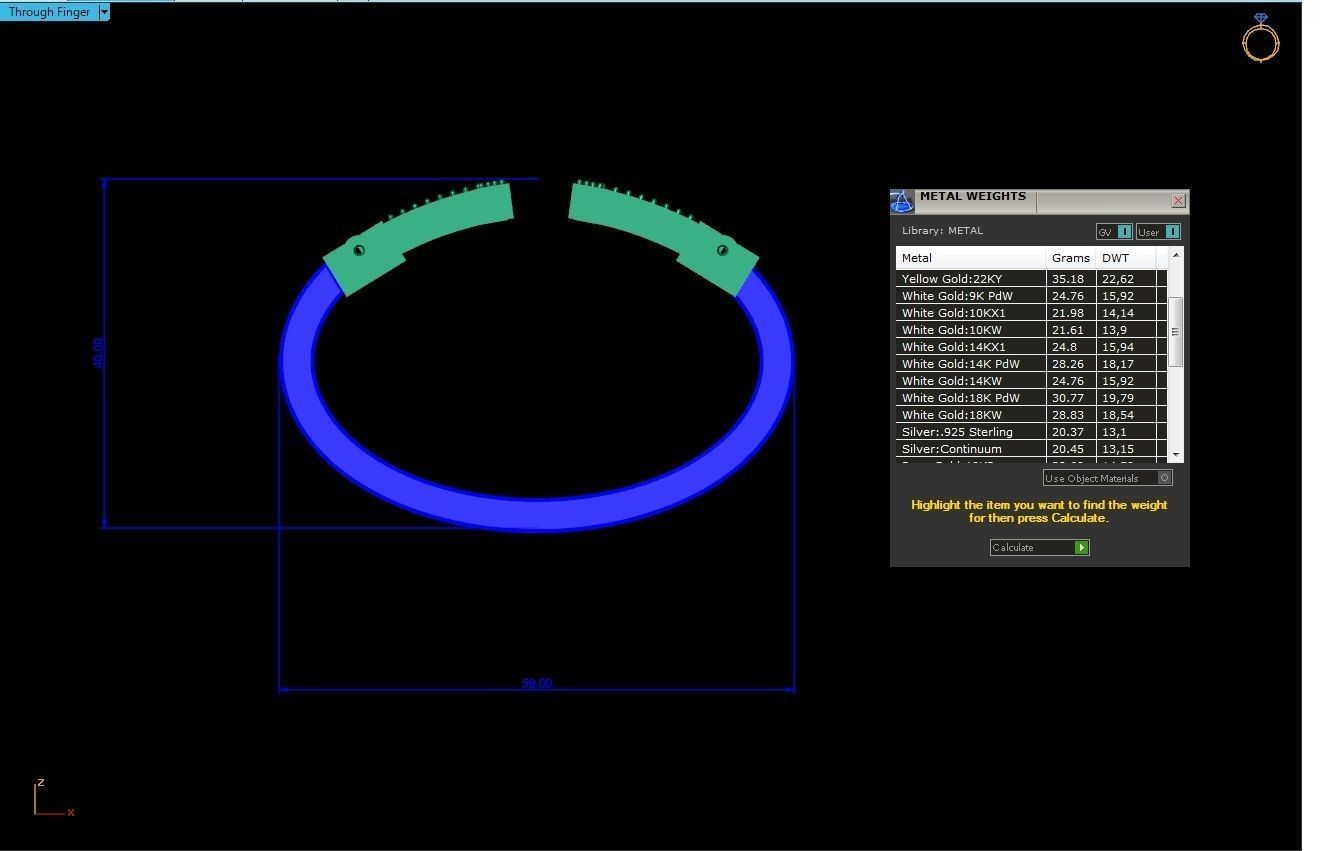Select the White Gold:9K PdW row

click(x=1031, y=296)
